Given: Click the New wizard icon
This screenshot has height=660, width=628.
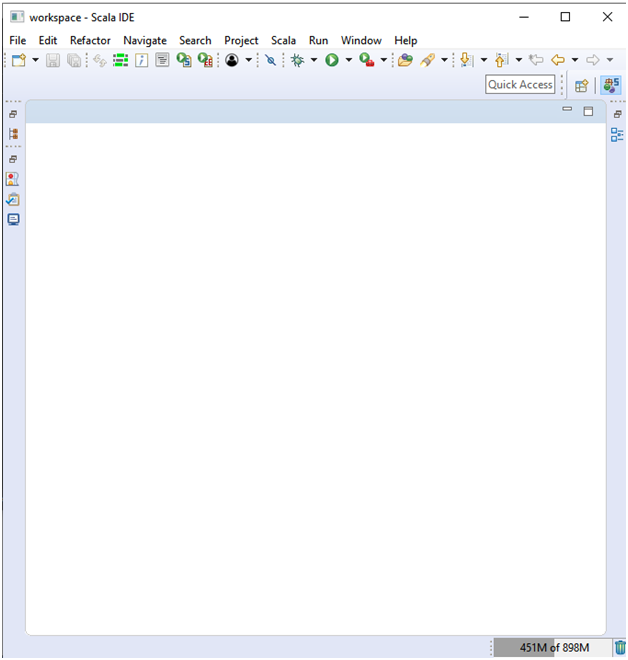Looking at the screenshot, I should pos(19,60).
